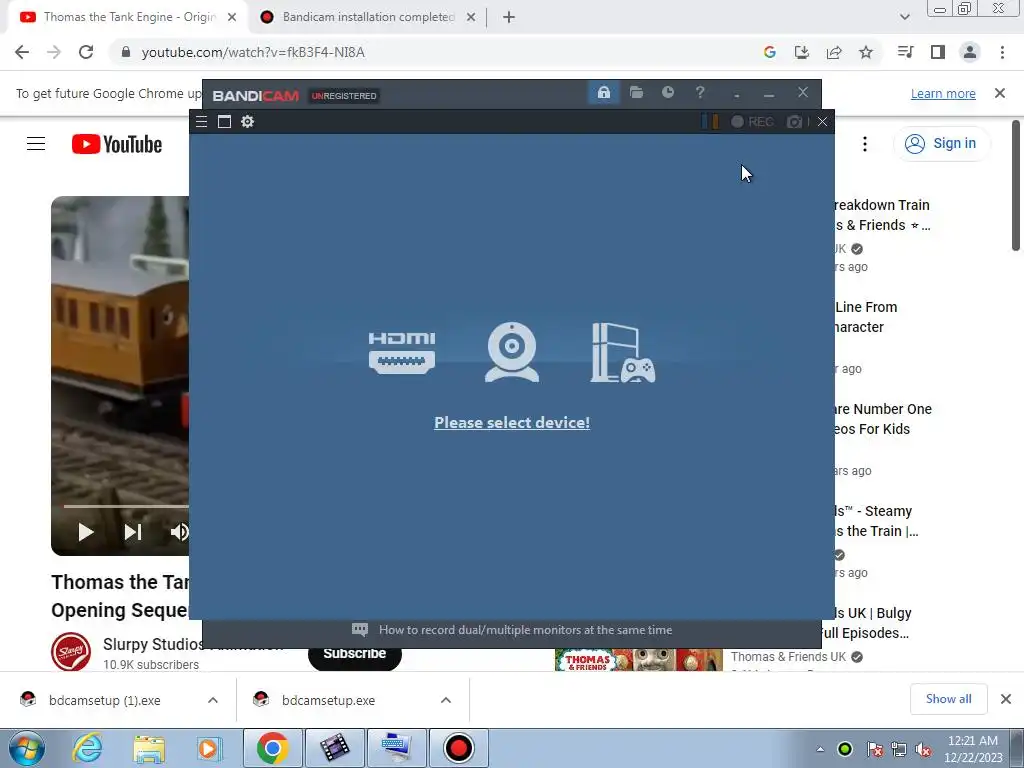Go back in Chrome

[22, 52]
